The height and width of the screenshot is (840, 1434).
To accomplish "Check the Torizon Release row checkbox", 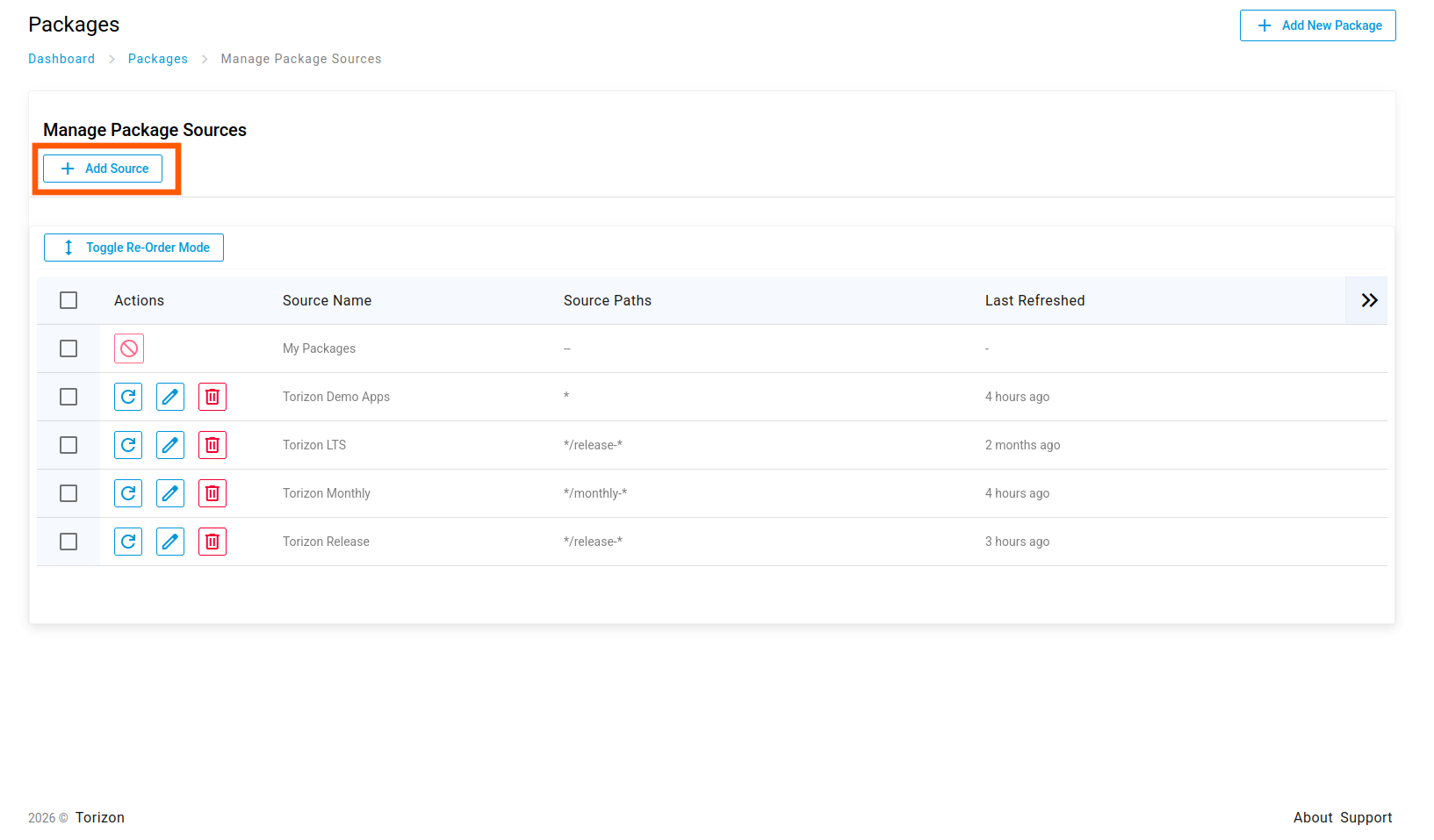I will (68, 542).
